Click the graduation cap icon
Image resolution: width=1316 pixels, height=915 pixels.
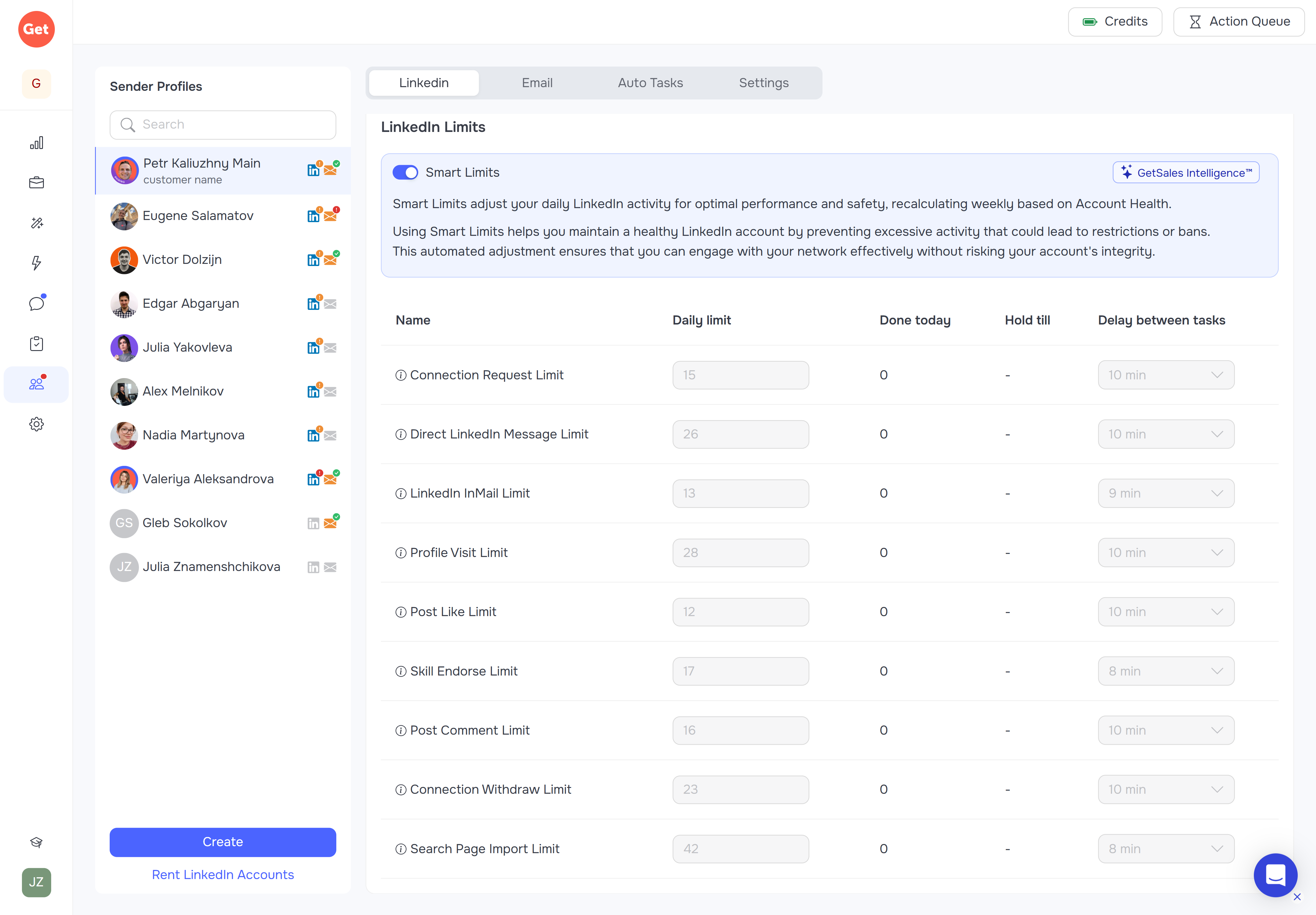click(x=36, y=842)
